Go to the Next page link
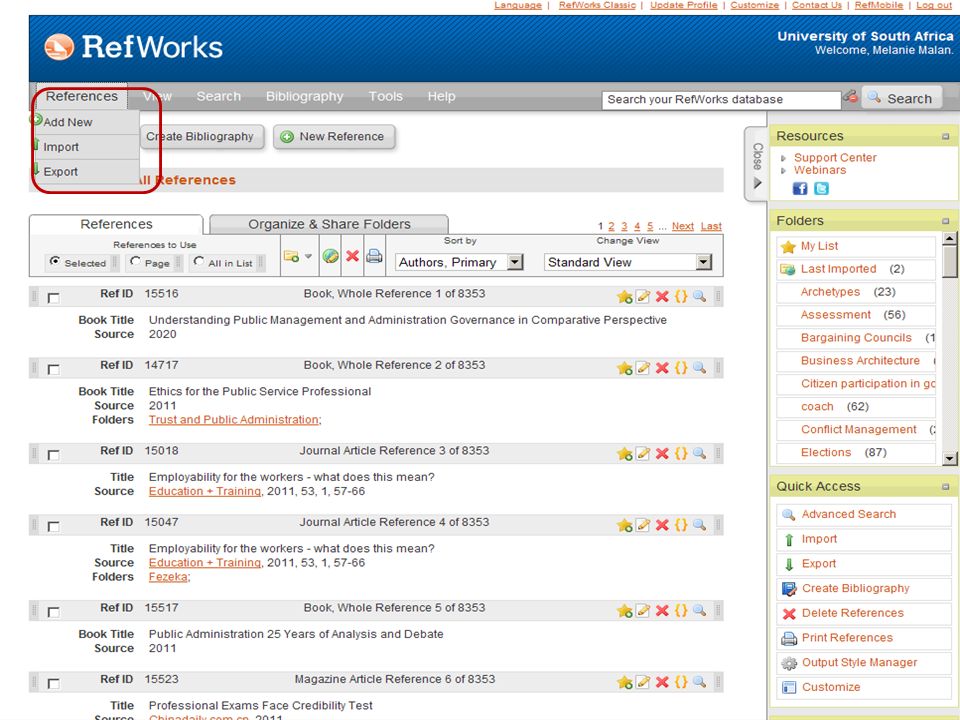Image resolution: width=960 pixels, height=720 pixels. [683, 226]
